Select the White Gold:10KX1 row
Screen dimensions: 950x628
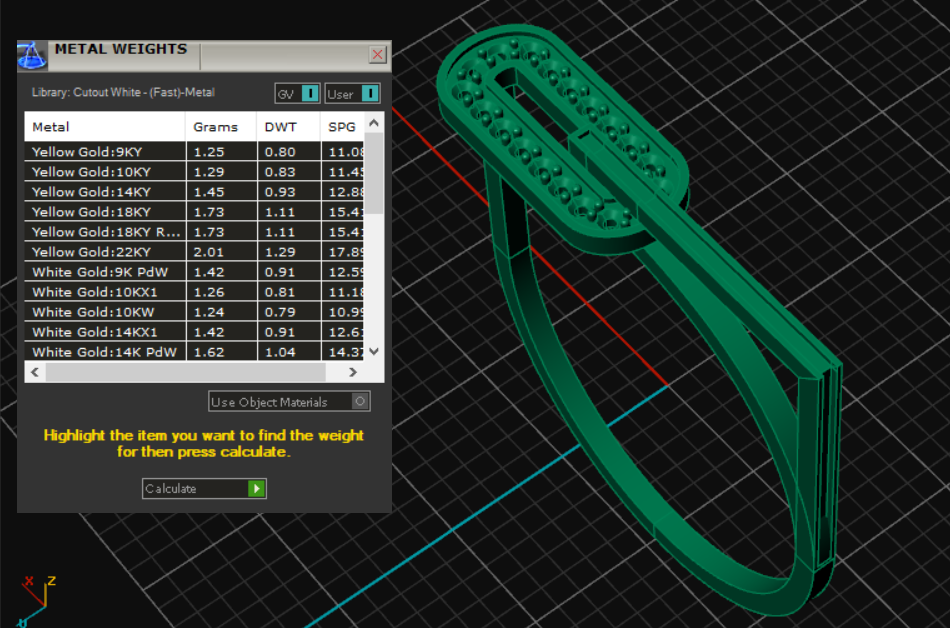[x=194, y=292]
